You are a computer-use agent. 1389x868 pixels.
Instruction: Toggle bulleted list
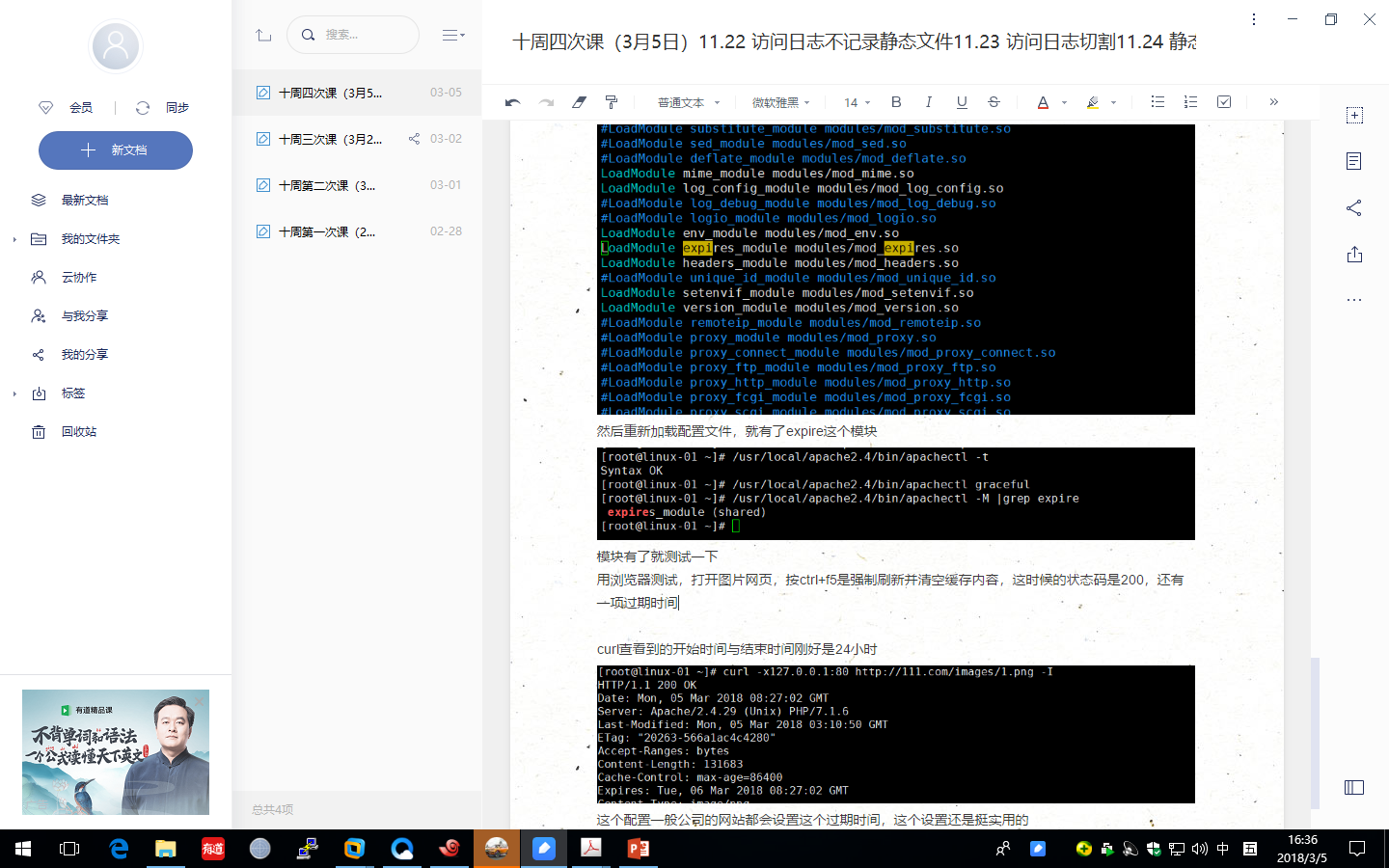click(1157, 102)
